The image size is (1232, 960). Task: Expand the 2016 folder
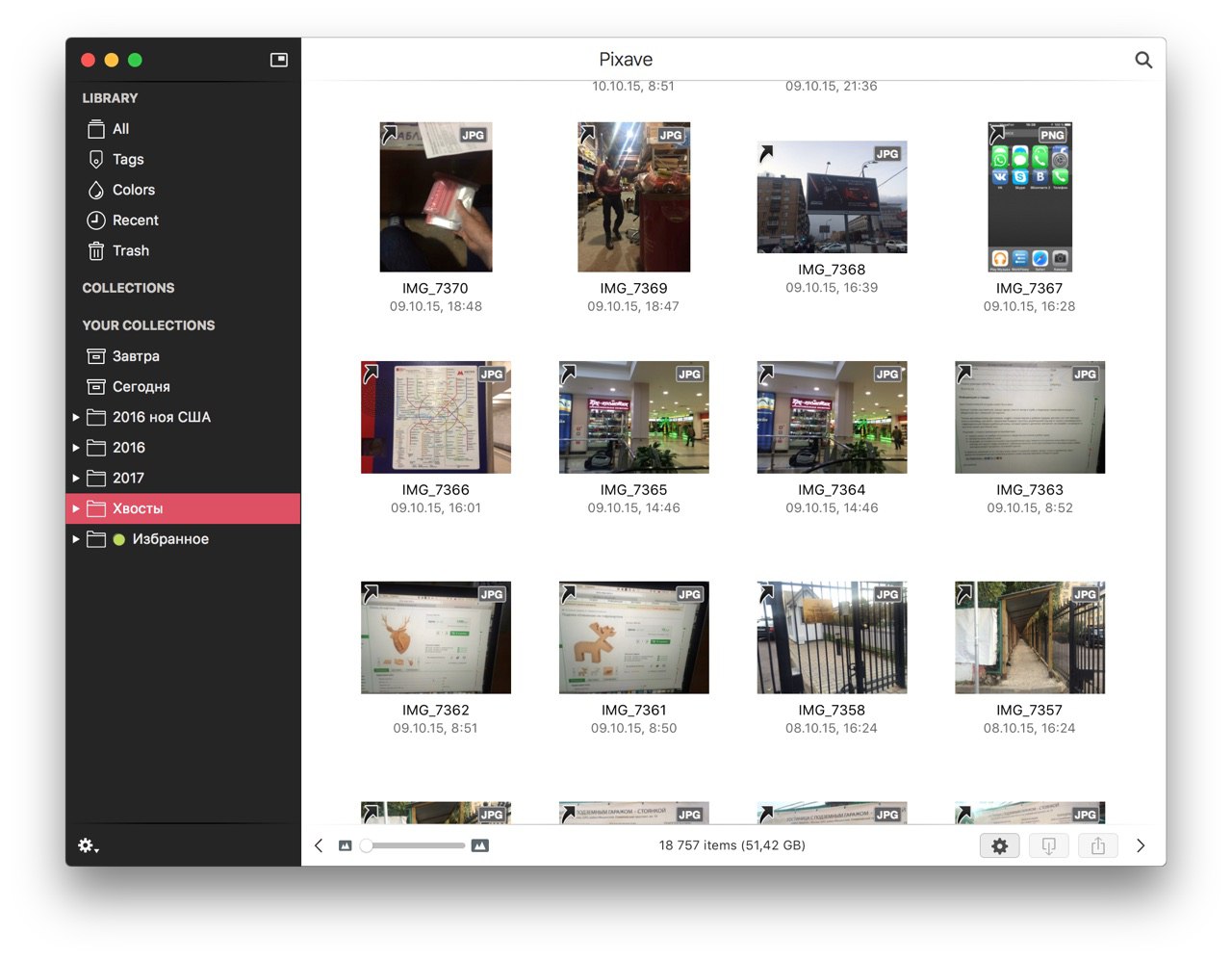click(x=76, y=448)
